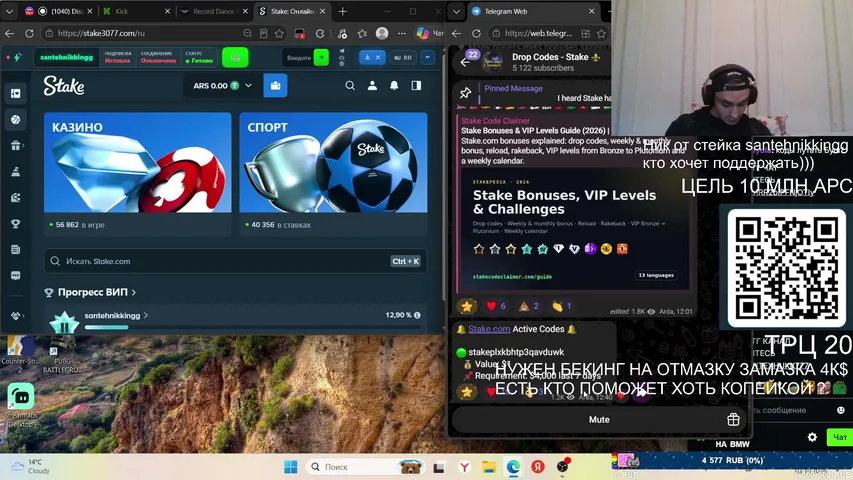Image resolution: width=853 pixels, height=480 pixels.
Task: Click the green extension button in claimer bar
Action: [235, 57]
